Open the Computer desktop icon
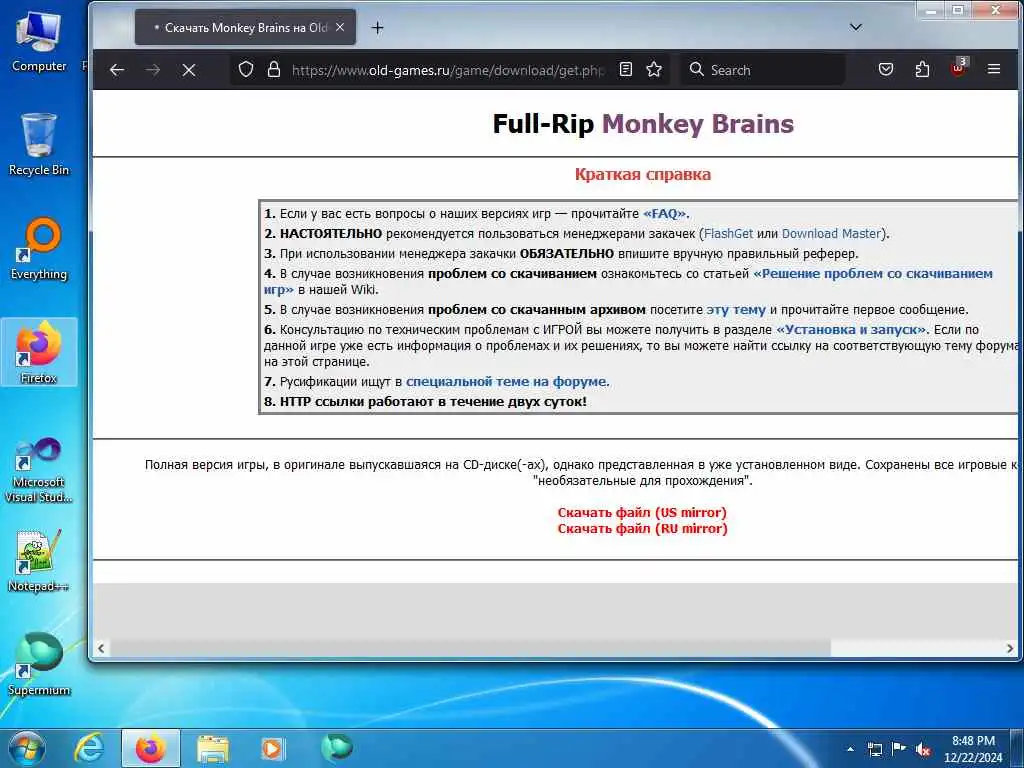Viewport: 1024px width, 768px height. coord(39,41)
